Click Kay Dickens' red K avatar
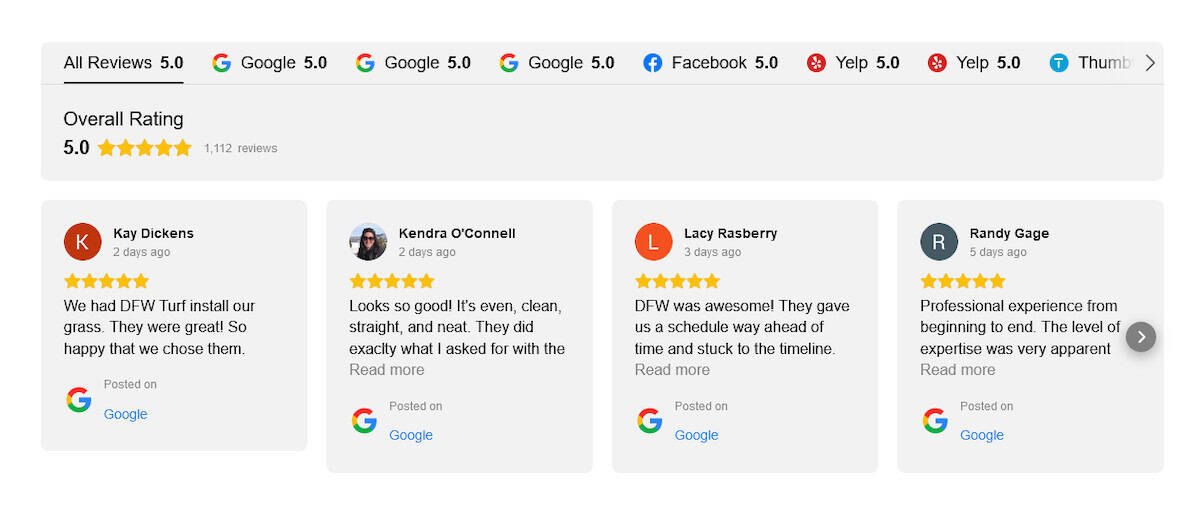This screenshot has width=1200, height=514. coord(82,242)
